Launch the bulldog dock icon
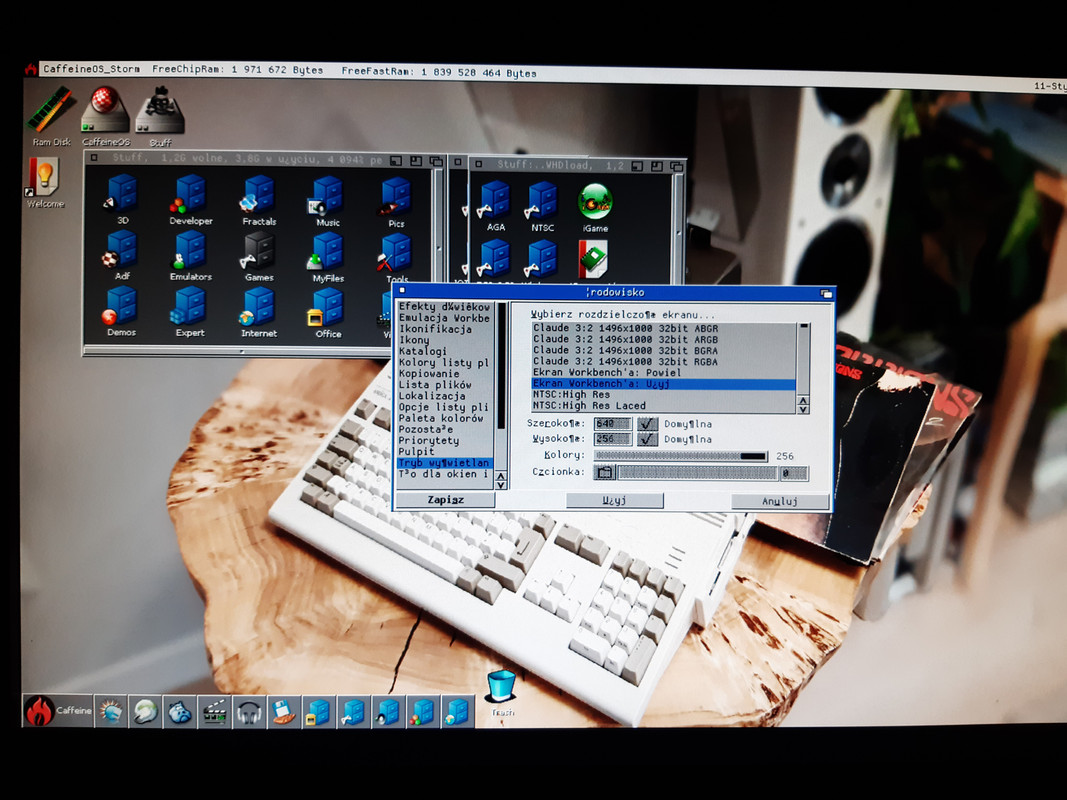 180,712
